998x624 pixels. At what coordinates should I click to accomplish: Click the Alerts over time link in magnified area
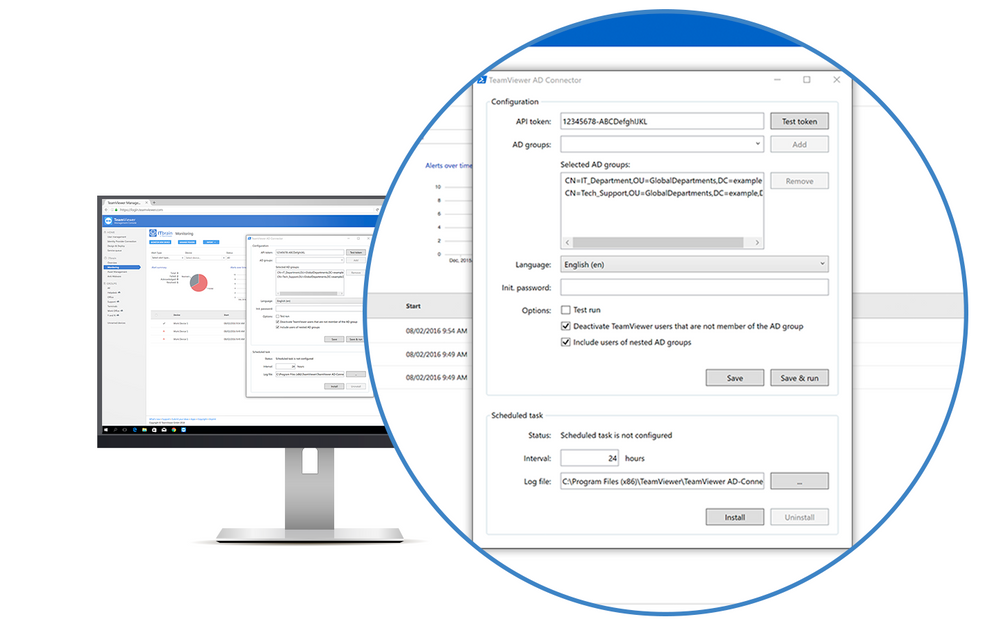(449, 166)
